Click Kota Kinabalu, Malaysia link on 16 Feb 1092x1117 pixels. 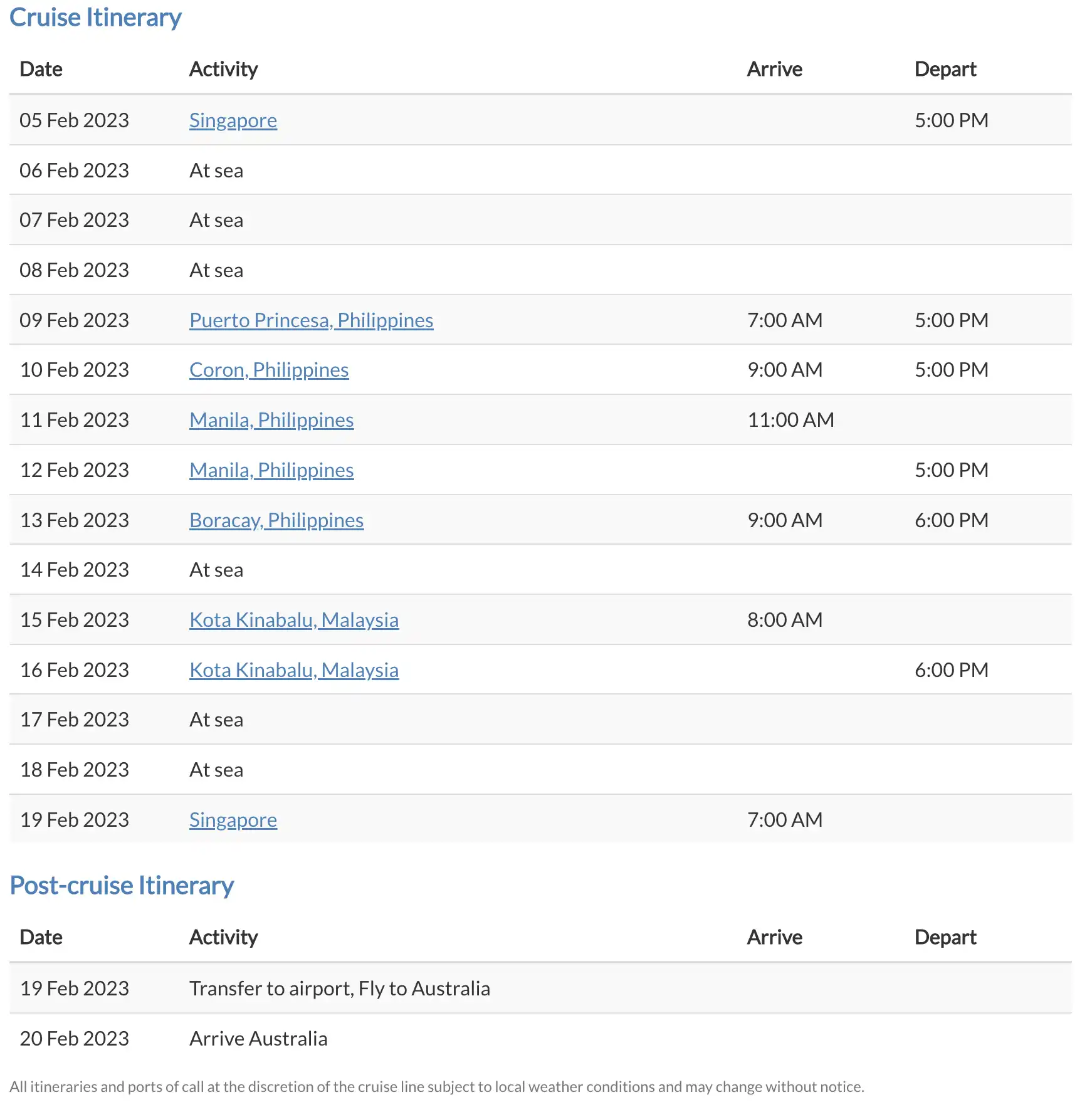293,670
